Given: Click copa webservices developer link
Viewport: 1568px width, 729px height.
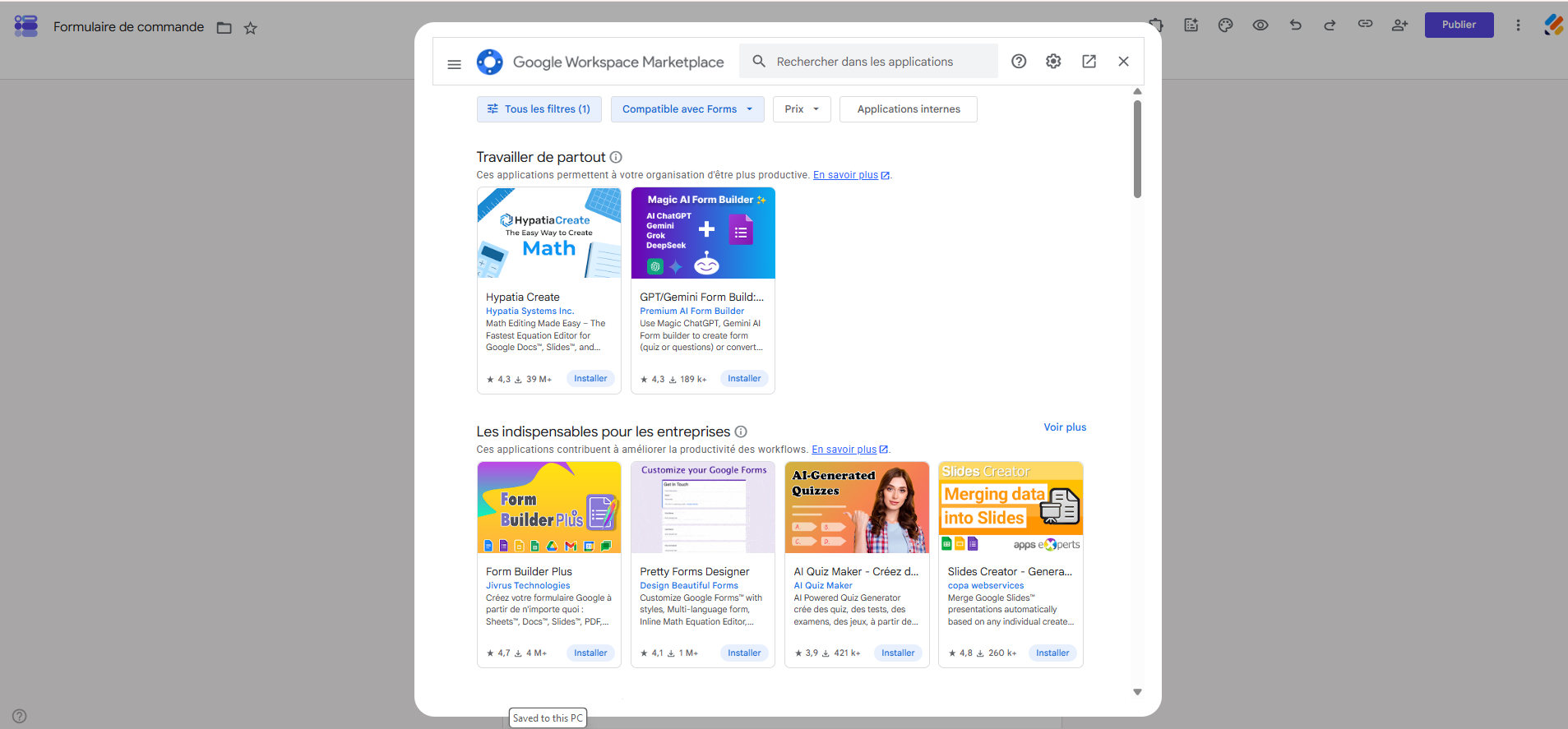Looking at the screenshot, I should (986, 586).
